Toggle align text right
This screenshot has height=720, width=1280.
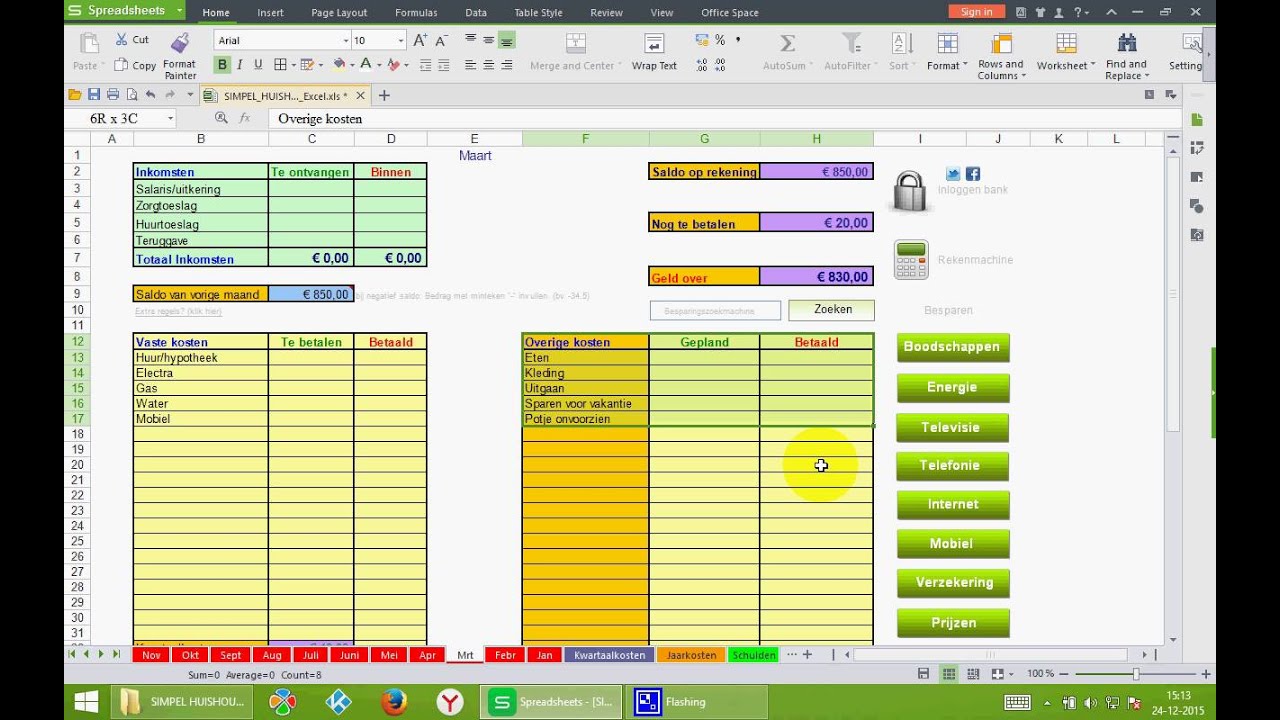pyautogui.click(x=506, y=65)
